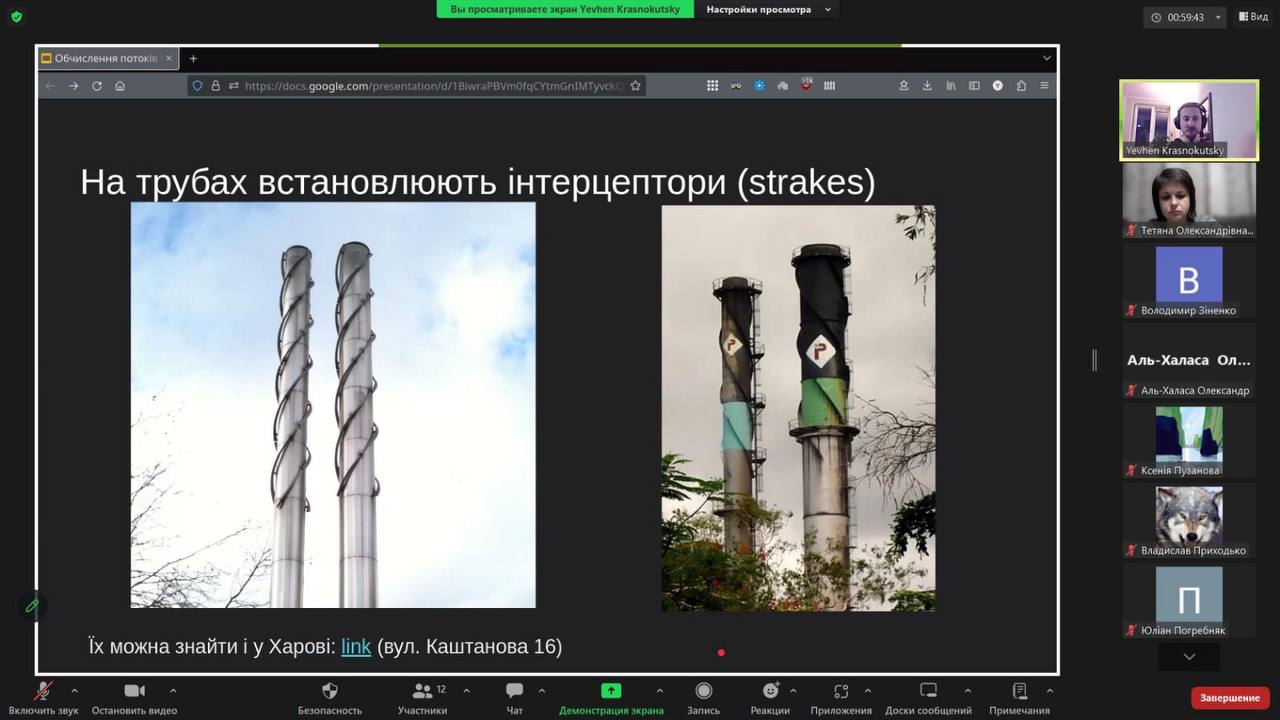Screen dimensions: 1280x720
Task: Close the Обчислення потоків tab
Action: tap(169, 58)
